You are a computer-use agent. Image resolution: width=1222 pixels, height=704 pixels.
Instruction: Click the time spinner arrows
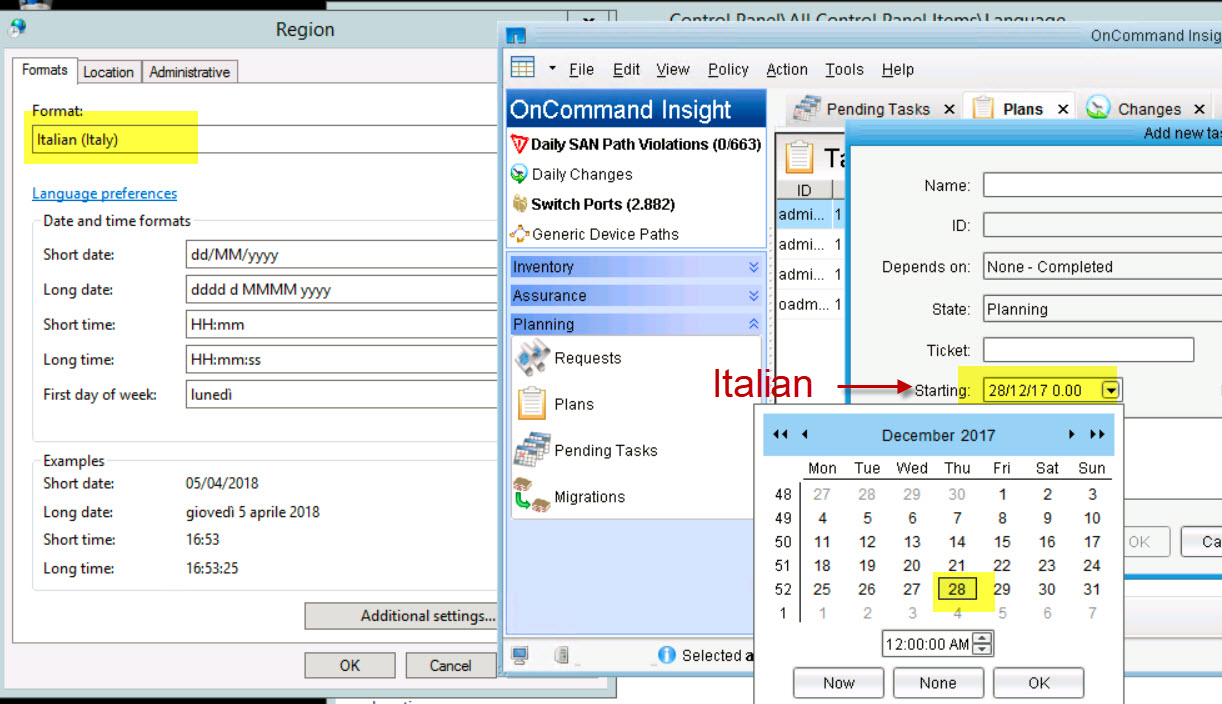click(x=982, y=644)
